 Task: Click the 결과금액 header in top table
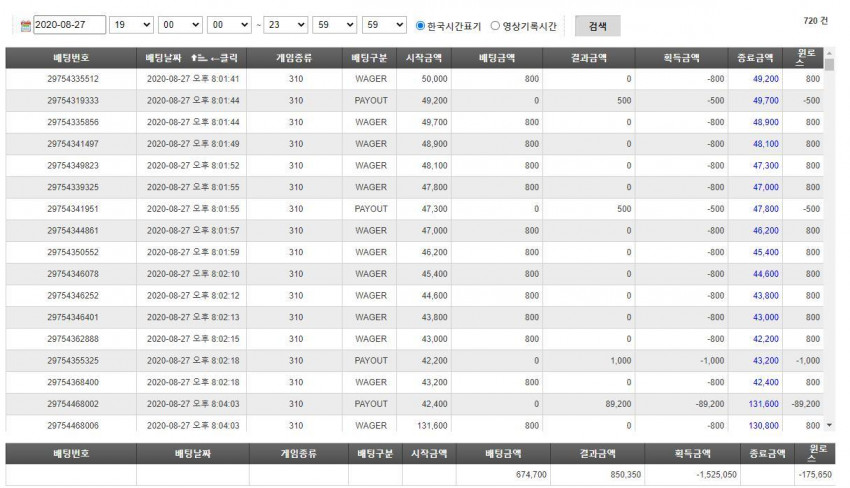(589, 58)
